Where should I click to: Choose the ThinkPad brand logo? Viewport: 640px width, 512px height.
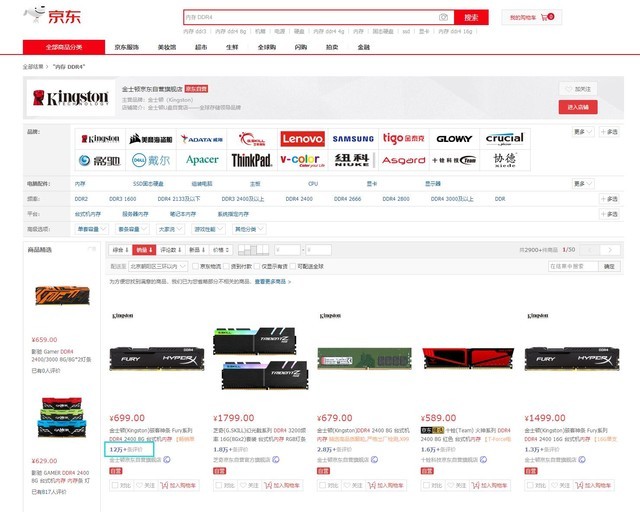[x=251, y=160]
